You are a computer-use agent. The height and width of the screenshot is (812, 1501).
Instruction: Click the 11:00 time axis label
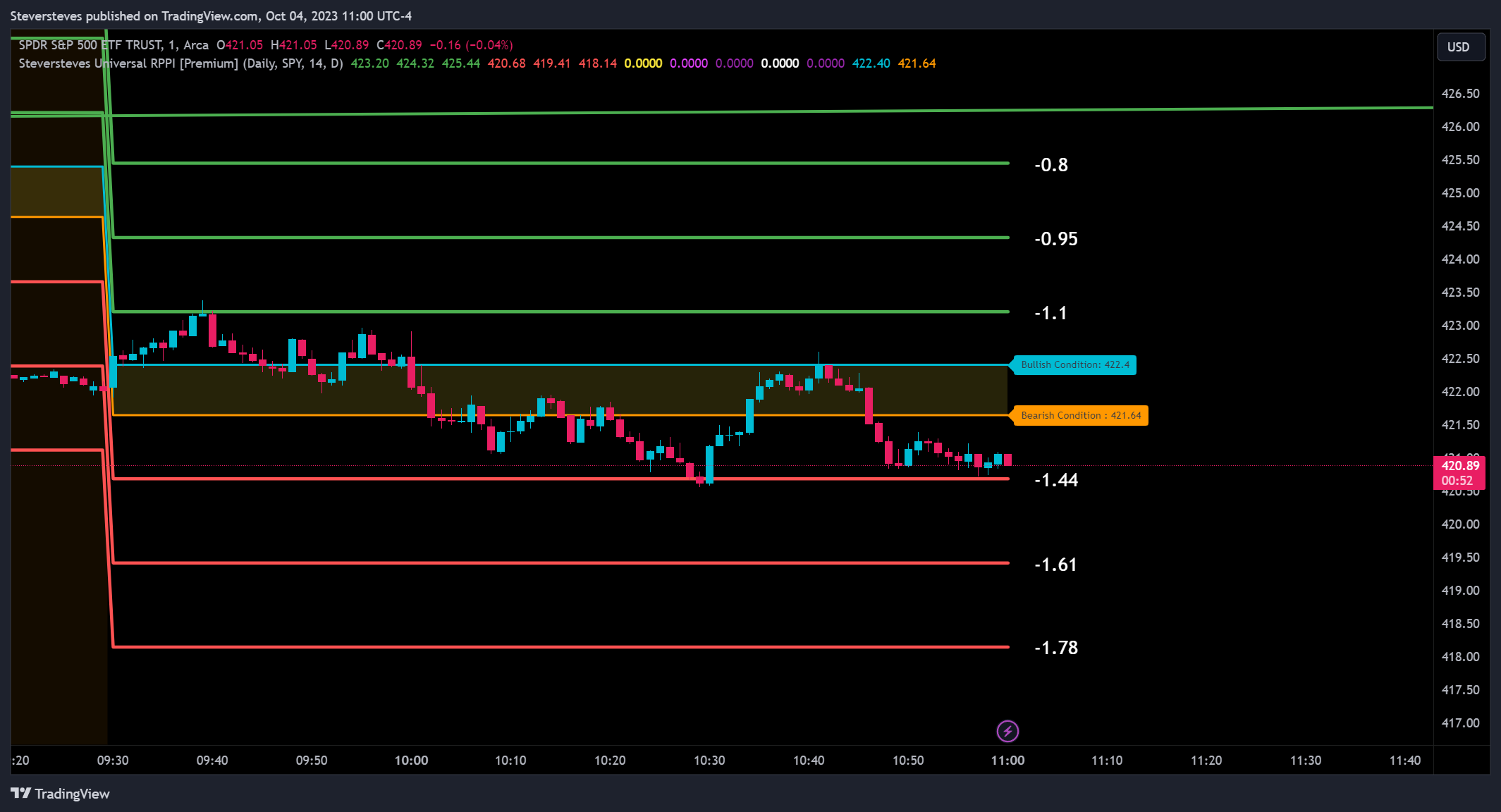click(x=1007, y=761)
